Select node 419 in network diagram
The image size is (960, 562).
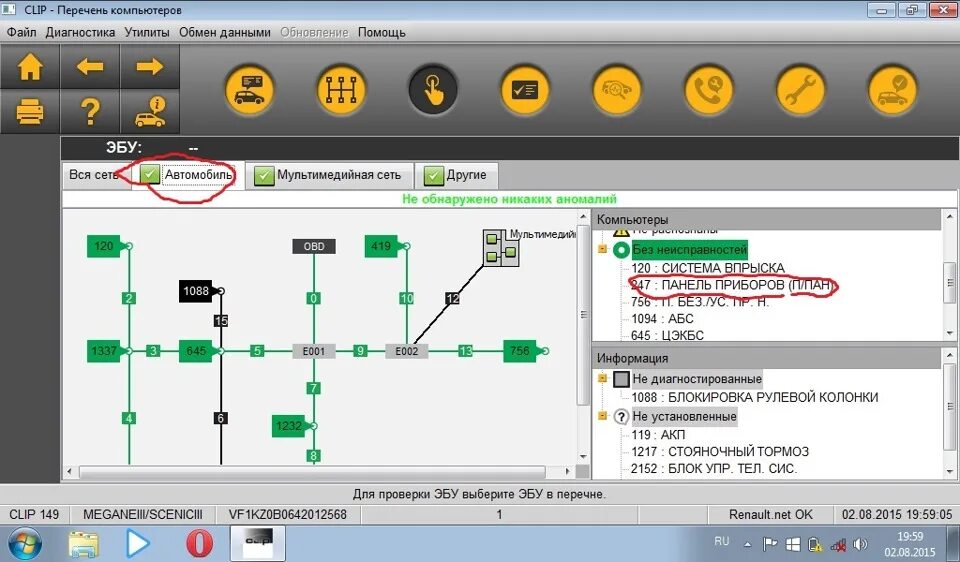pyautogui.click(x=381, y=246)
